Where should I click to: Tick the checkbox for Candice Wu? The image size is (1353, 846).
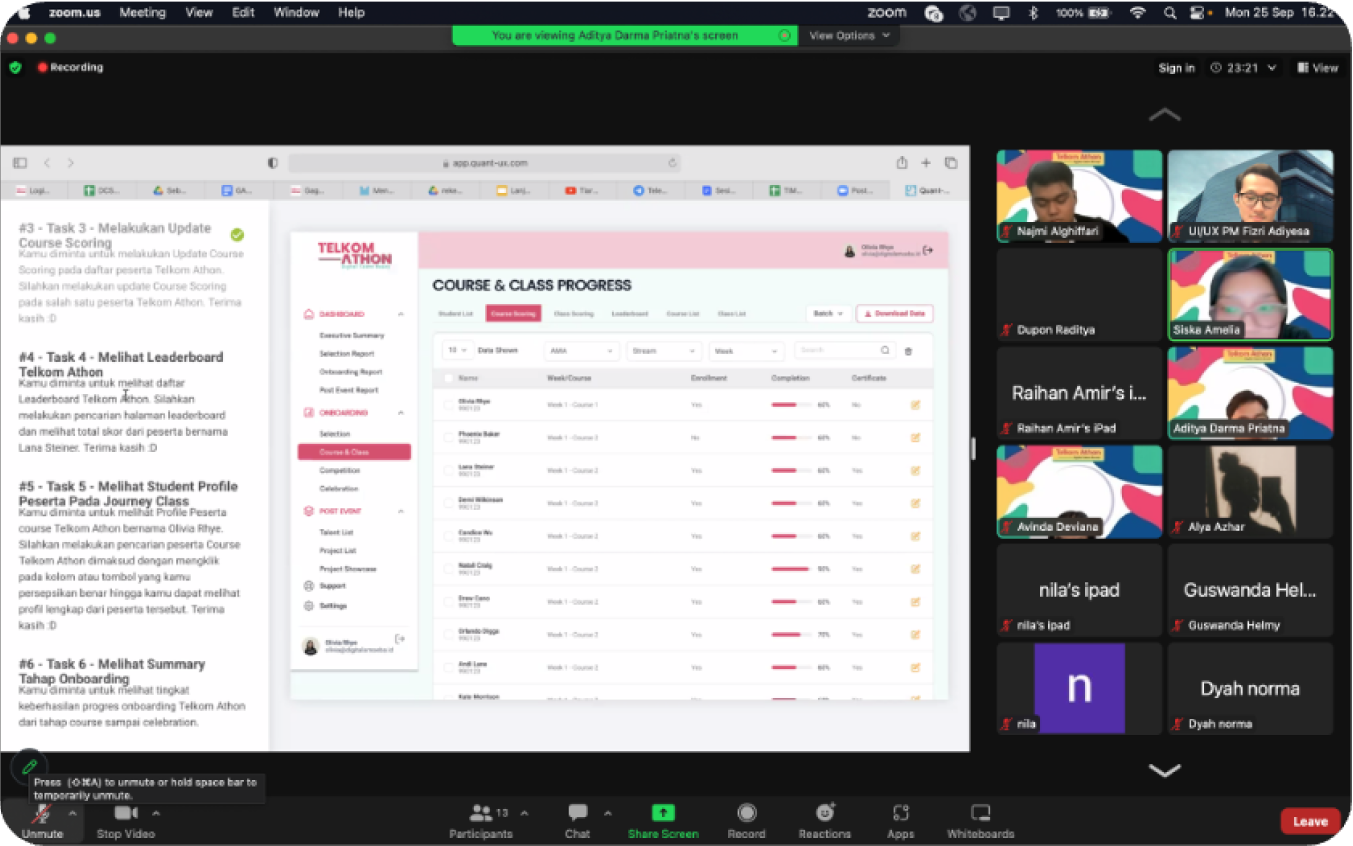448,536
